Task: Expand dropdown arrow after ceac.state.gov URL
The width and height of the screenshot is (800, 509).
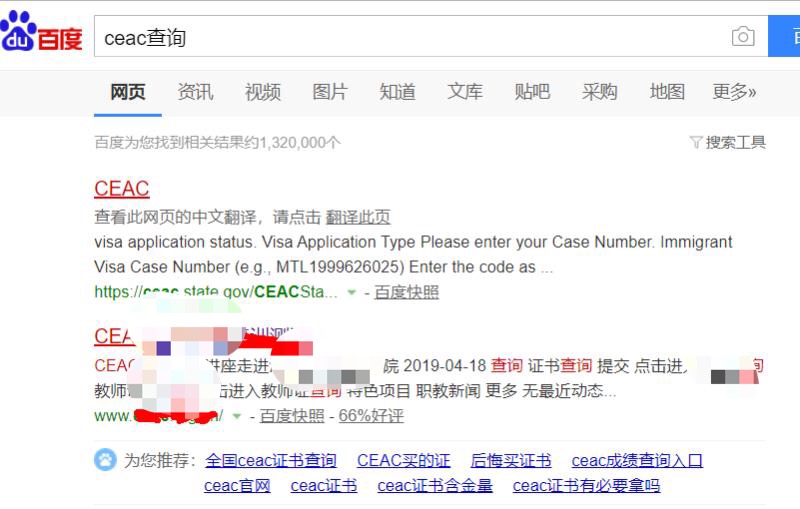Action: point(351,292)
